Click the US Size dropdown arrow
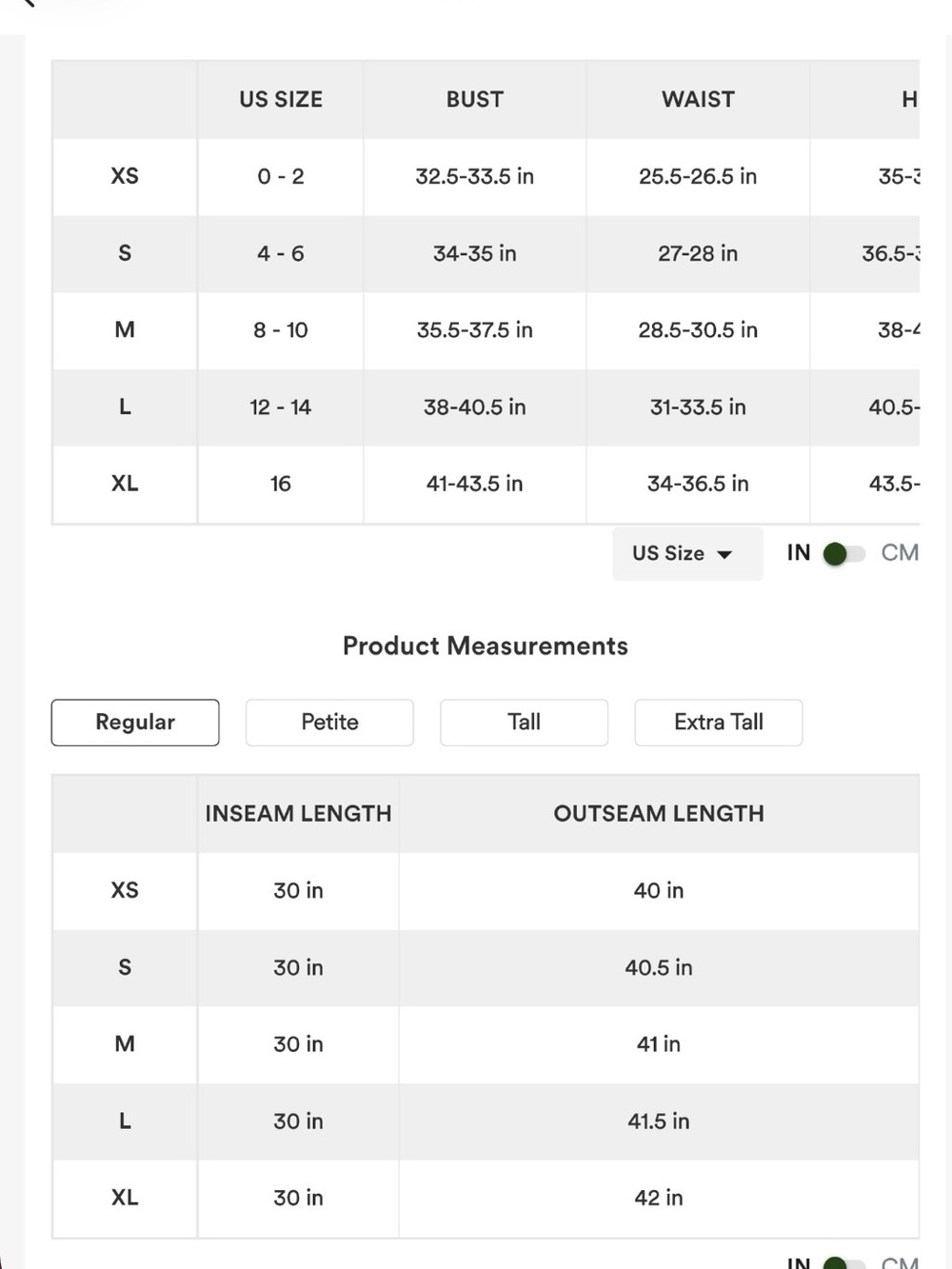 click(724, 555)
